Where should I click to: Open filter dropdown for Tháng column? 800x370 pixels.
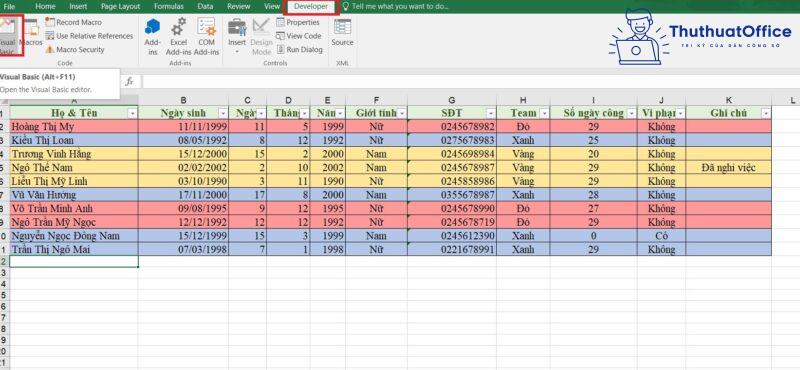305,113
